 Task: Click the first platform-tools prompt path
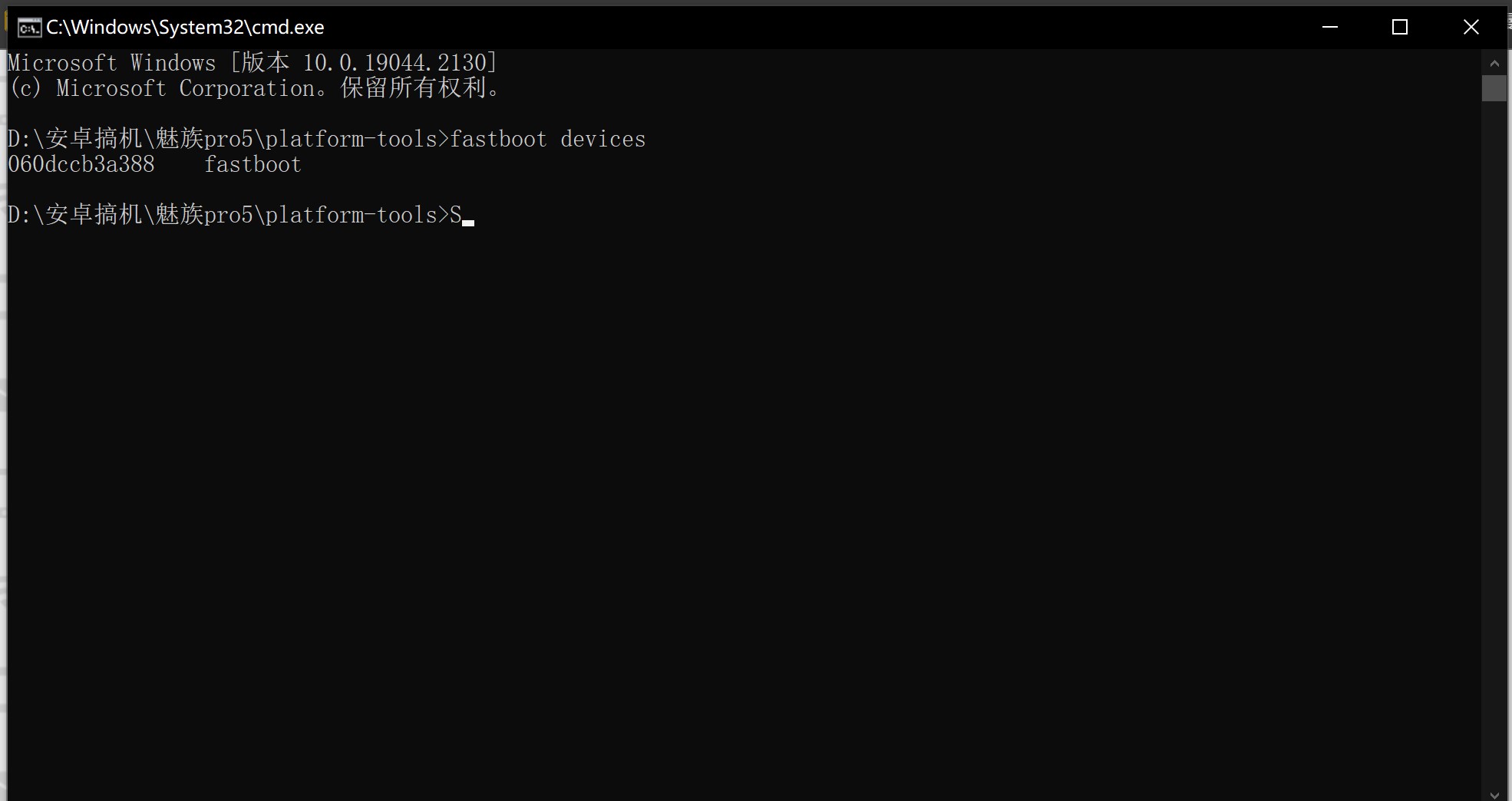[x=223, y=139]
